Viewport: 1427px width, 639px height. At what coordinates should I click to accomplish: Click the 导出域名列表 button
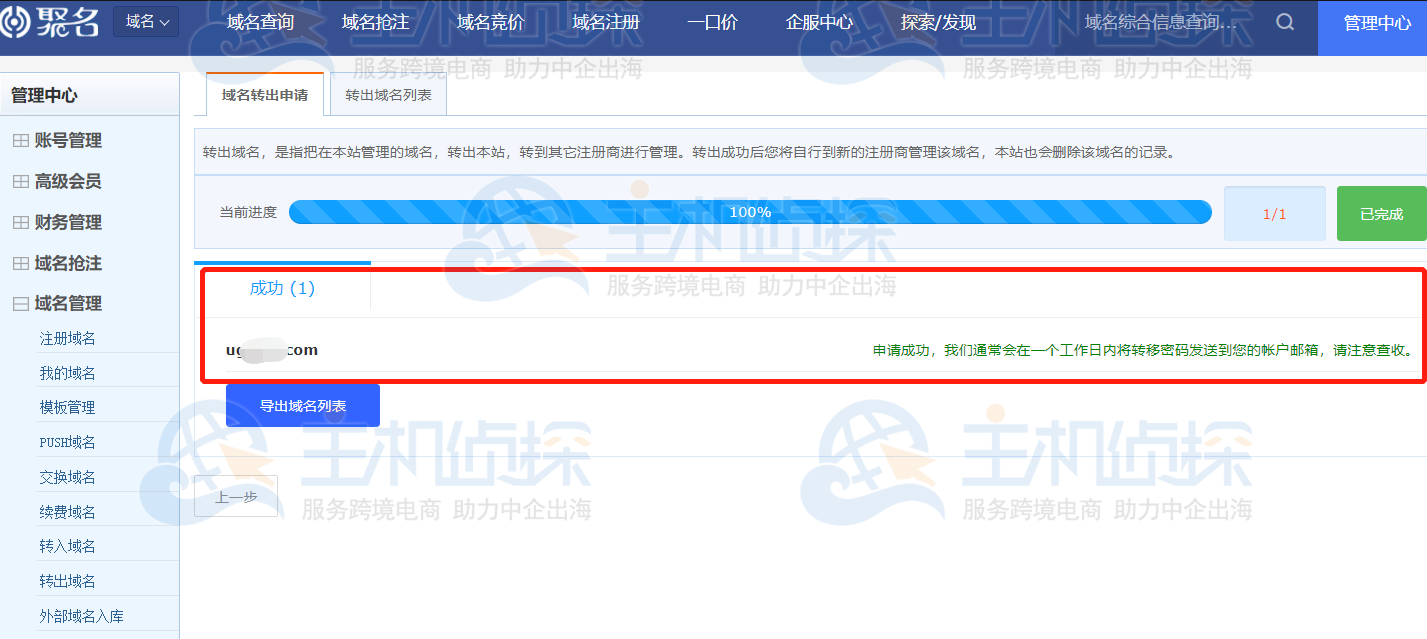click(303, 406)
